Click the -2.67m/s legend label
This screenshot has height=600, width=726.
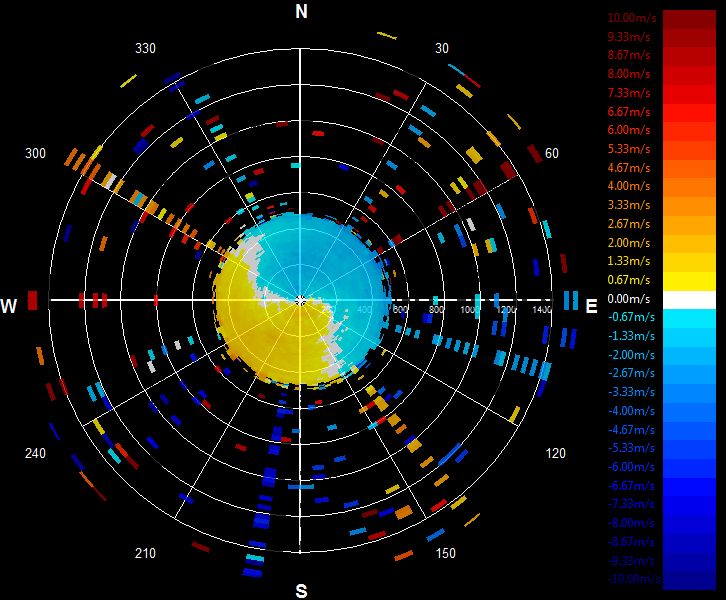click(x=631, y=374)
